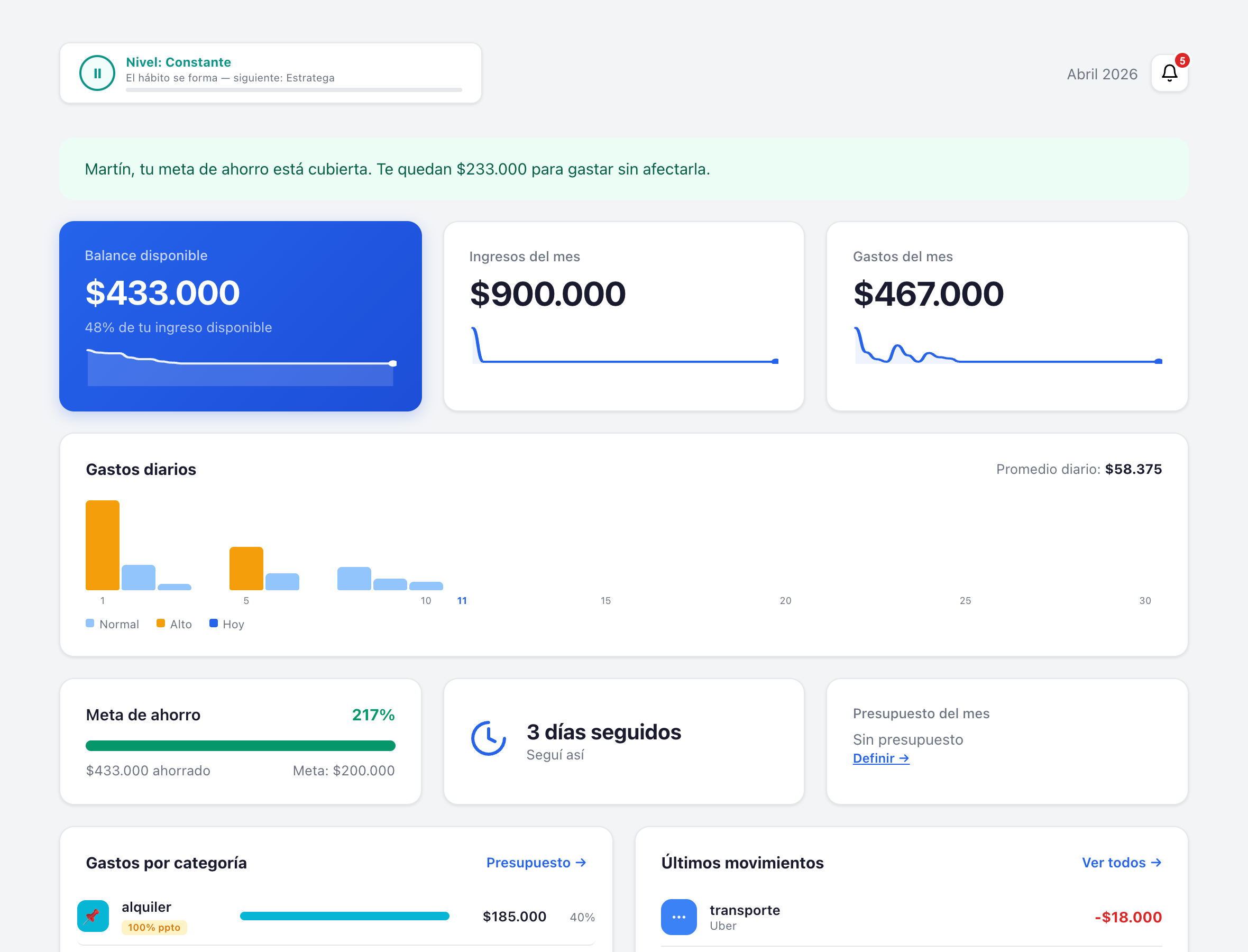
Task: Toggle the Alto legend filter
Action: (x=175, y=624)
